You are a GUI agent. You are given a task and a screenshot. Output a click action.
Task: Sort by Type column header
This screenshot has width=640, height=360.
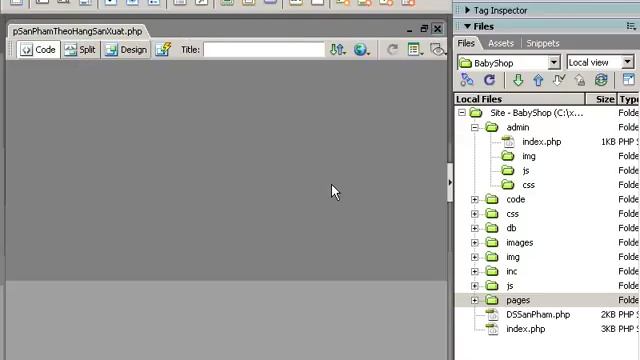point(628,99)
